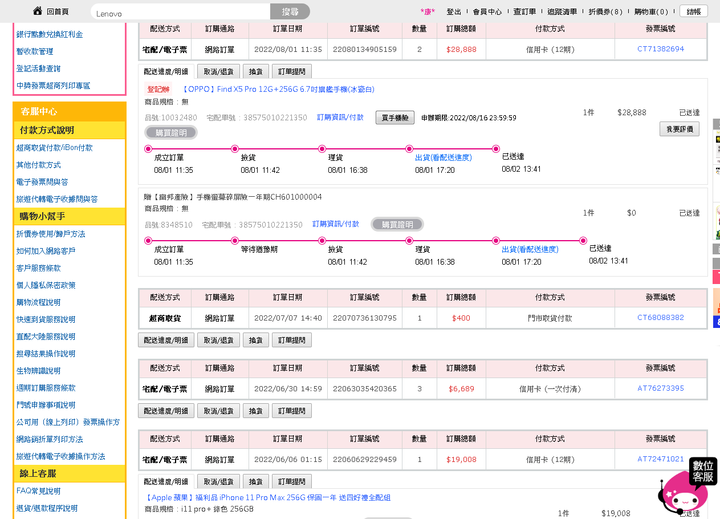Open 會員中心 from the top bar
The width and height of the screenshot is (720, 519).
tap(487, 11)
